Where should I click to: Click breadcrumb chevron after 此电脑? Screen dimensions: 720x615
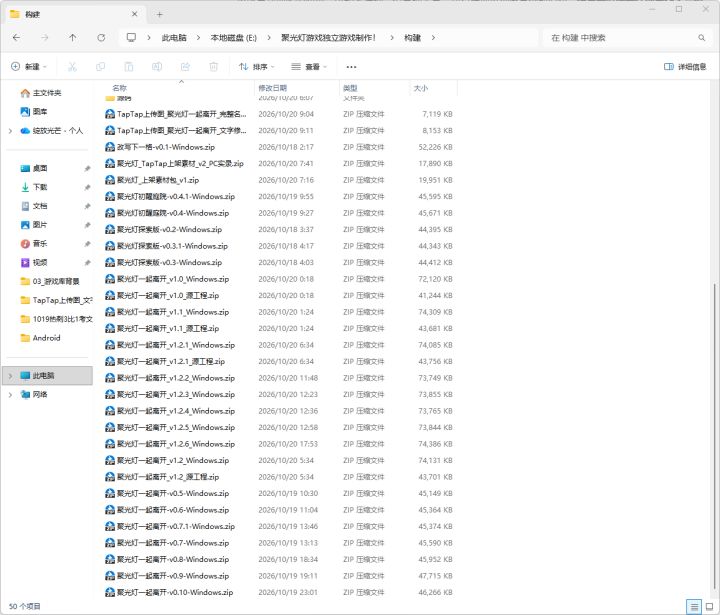tap(198, 38)
